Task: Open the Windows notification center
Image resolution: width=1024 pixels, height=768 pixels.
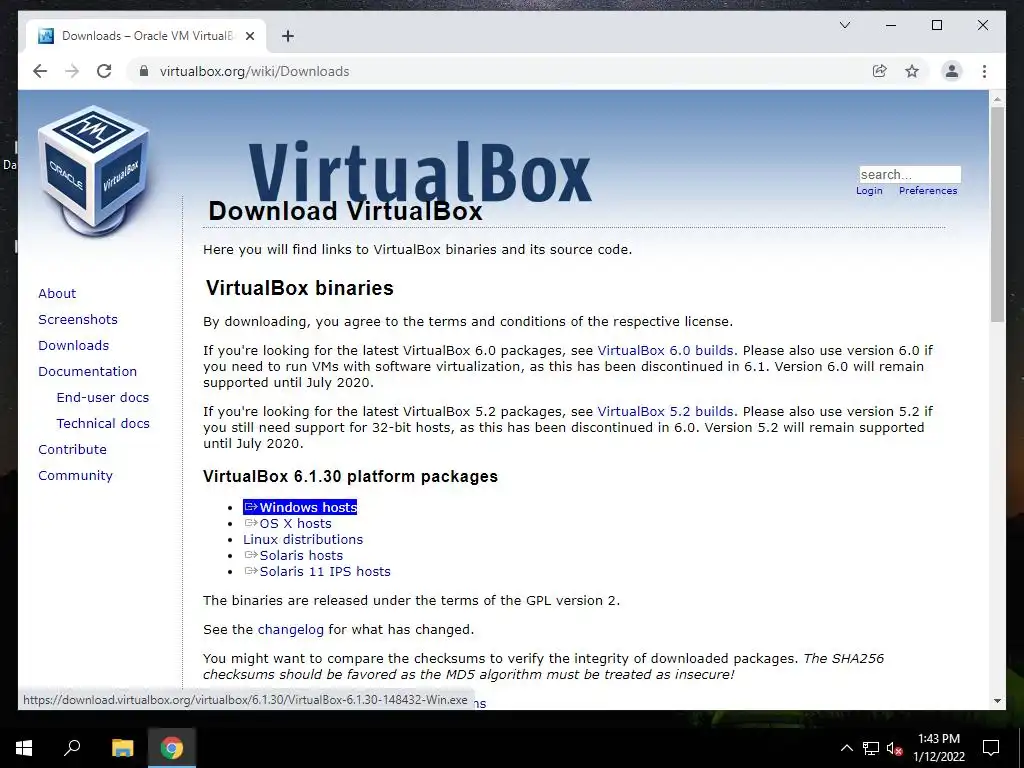Action: pyautogui.click(x=991, y=748)
